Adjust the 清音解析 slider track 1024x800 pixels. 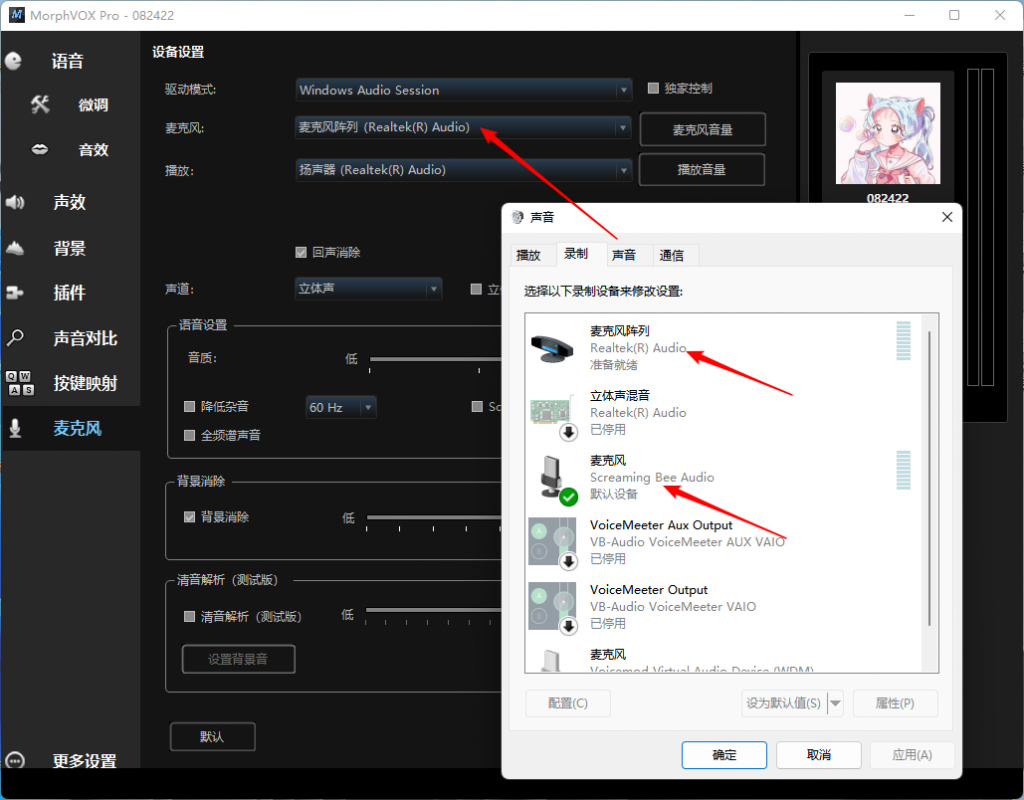point(433,610)
